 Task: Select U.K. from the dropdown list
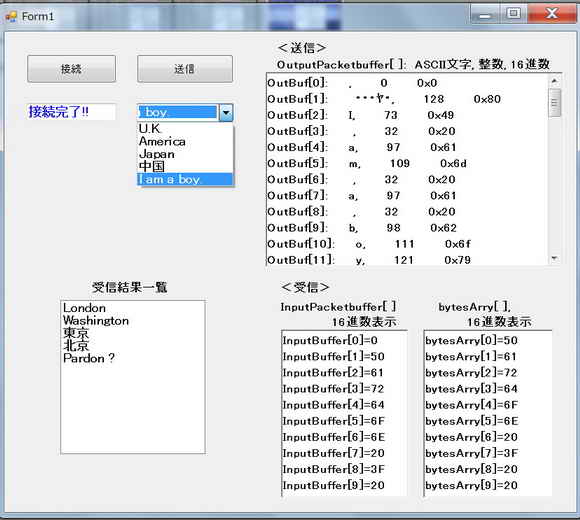(185, 129)
